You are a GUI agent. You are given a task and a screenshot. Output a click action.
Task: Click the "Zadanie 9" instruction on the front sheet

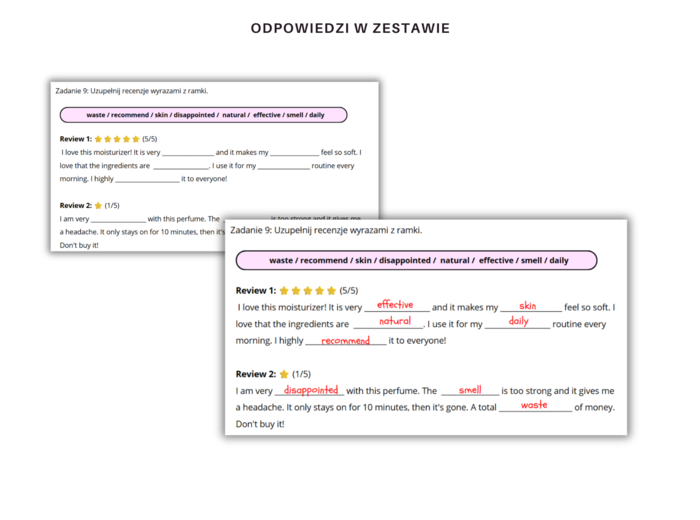(x=326, y=230)
